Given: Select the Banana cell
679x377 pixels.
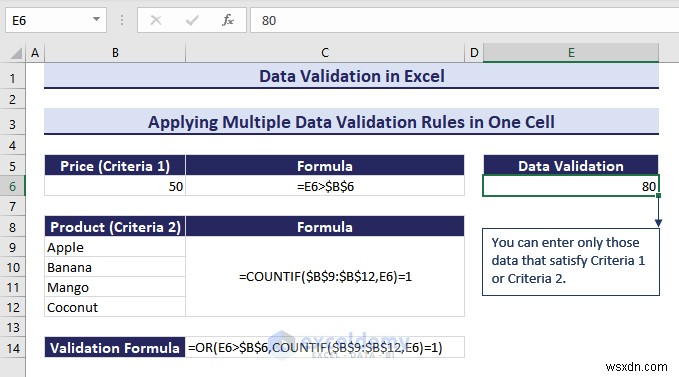Looking at the screenshot, I should click(115, 267).
